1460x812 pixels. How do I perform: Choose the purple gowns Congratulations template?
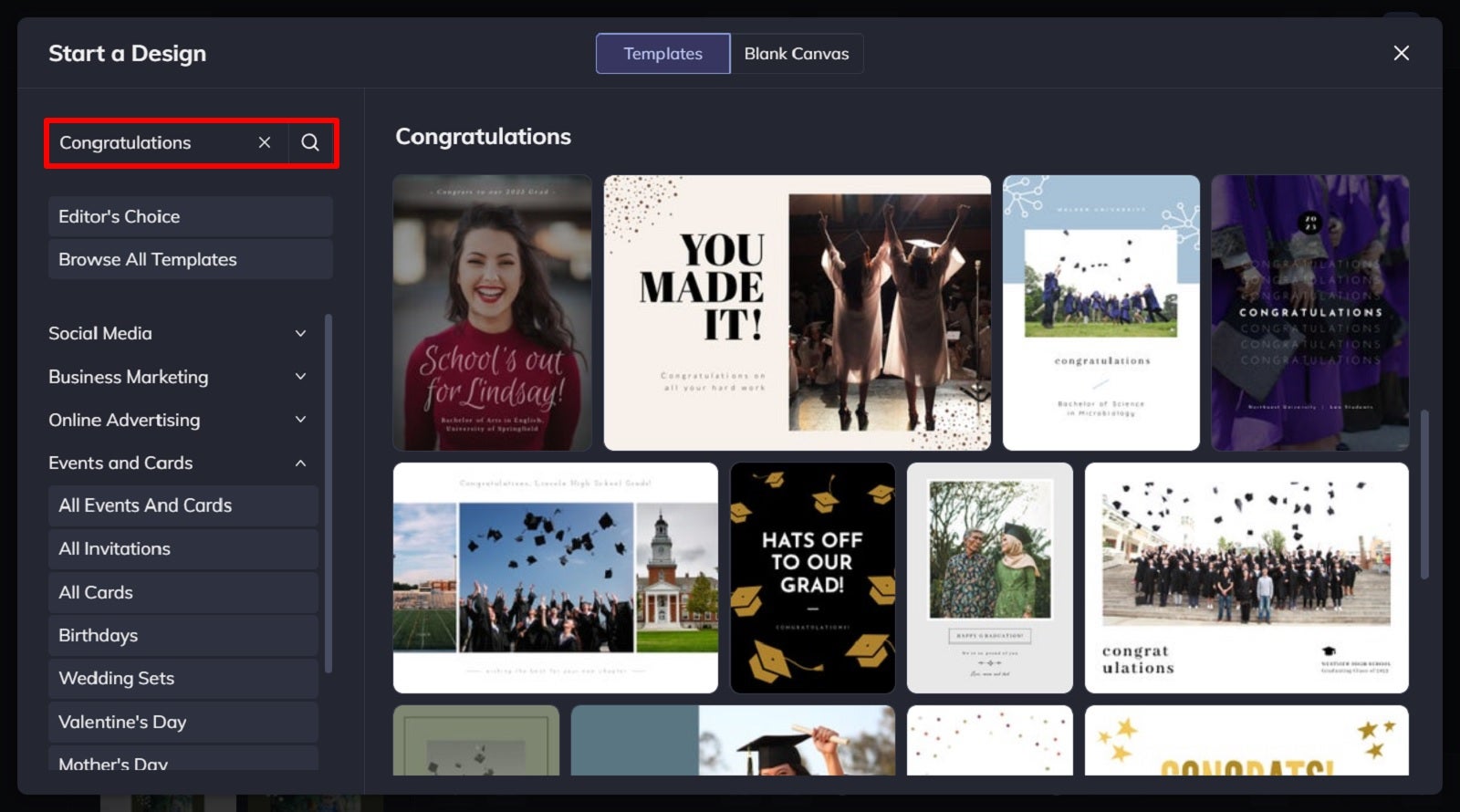(x=1309, y=313)
